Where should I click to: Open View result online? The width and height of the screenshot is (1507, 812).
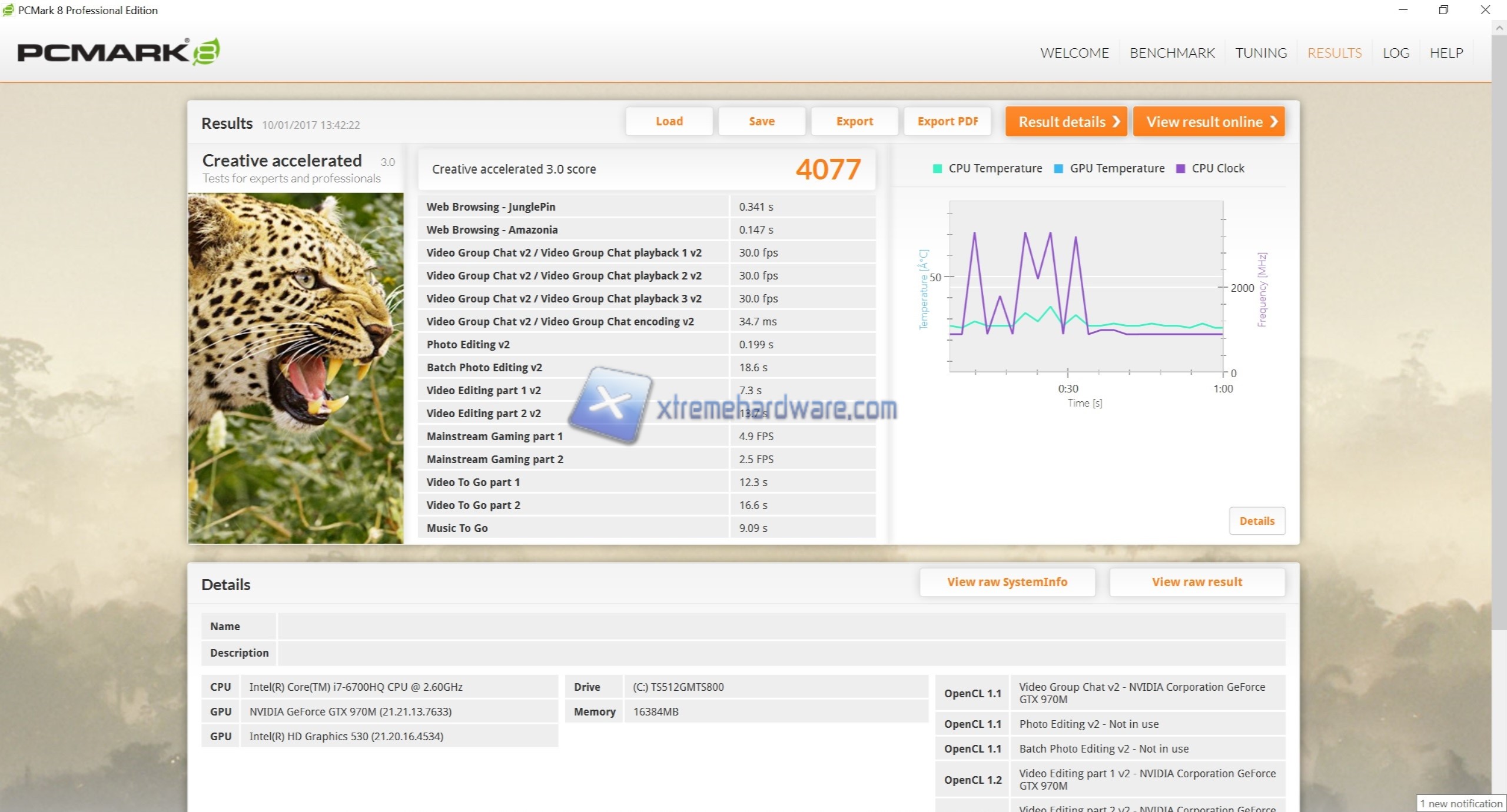tap(1209, 122)
